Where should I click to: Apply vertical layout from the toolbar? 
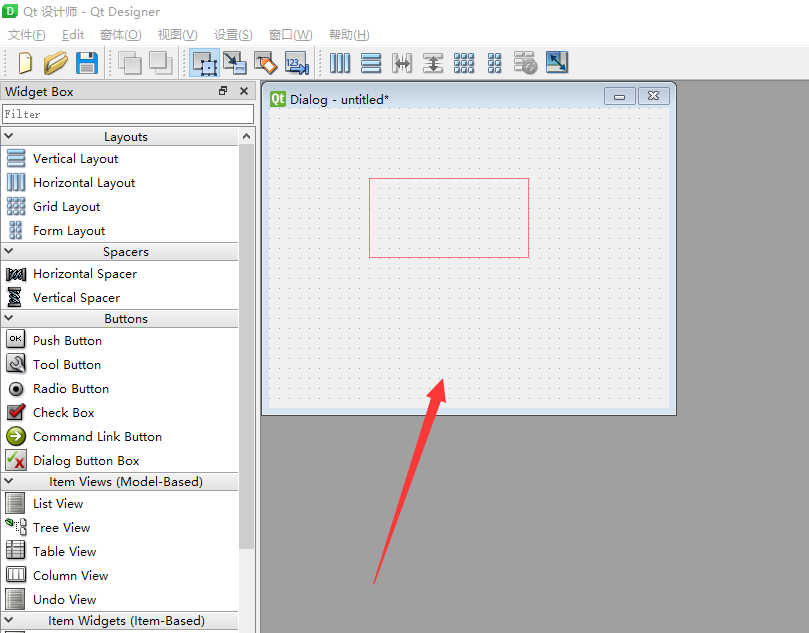(x=371, y=63)
